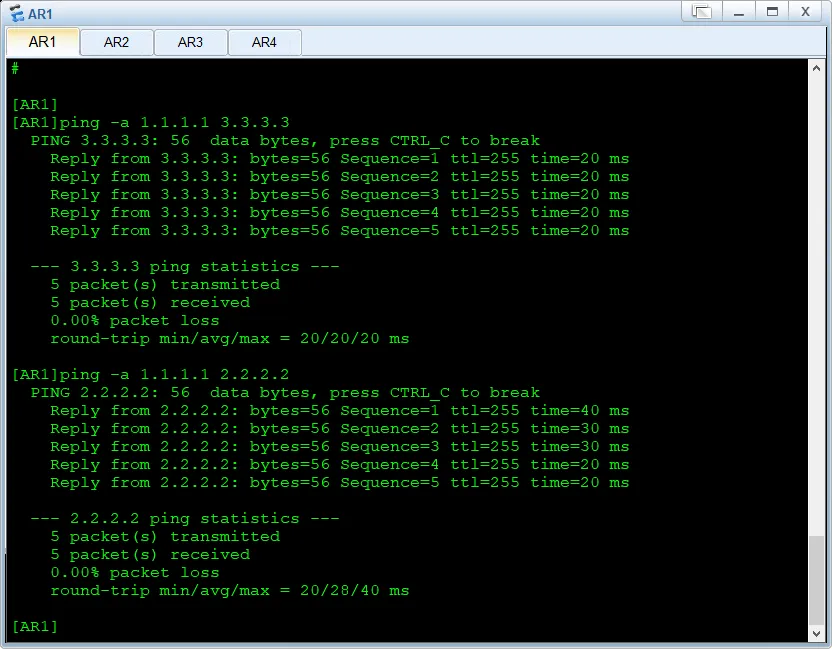Switch to the AR4 tab

[264, 42]
